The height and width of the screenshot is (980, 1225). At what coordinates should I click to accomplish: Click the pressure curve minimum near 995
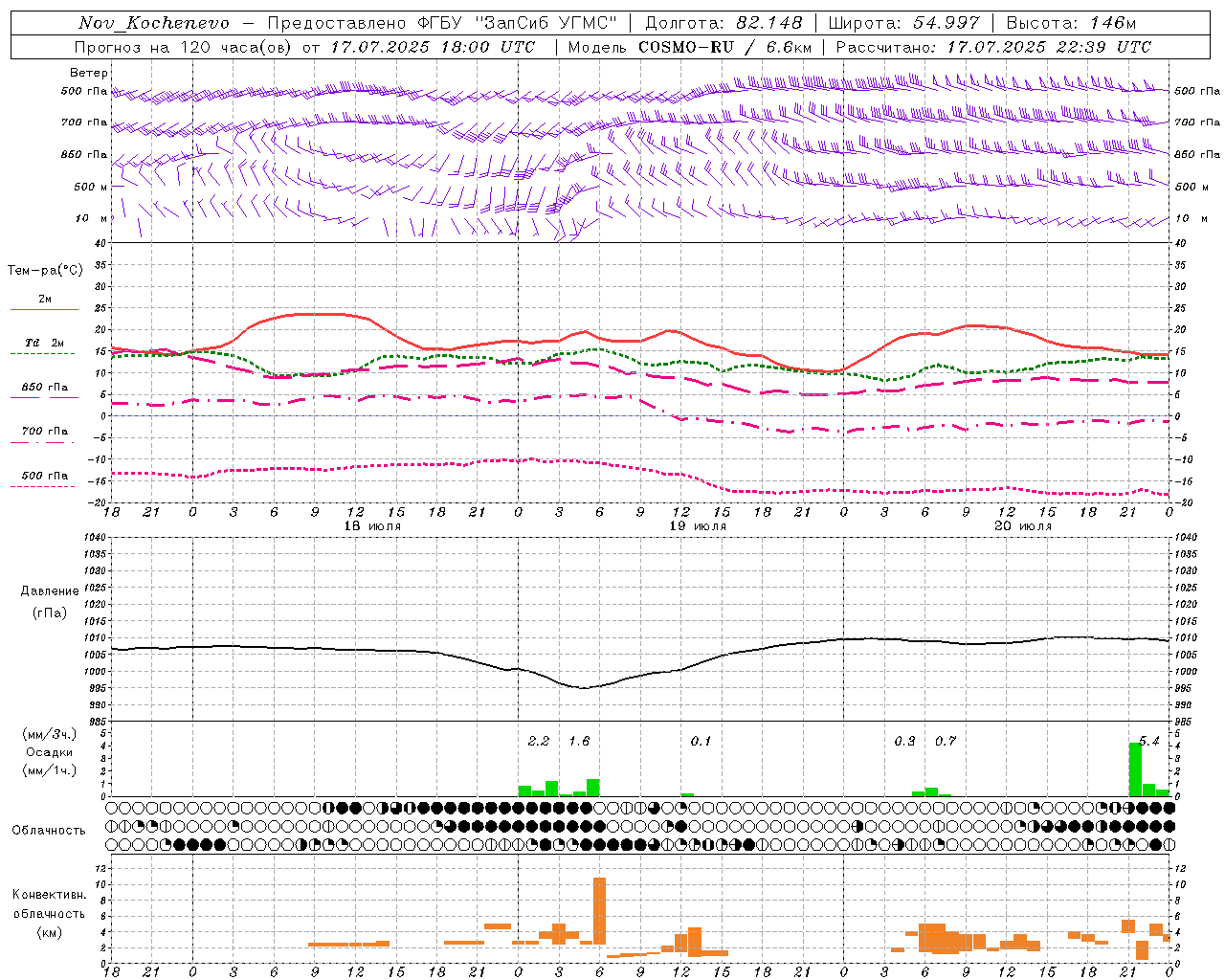coord(584,687)
